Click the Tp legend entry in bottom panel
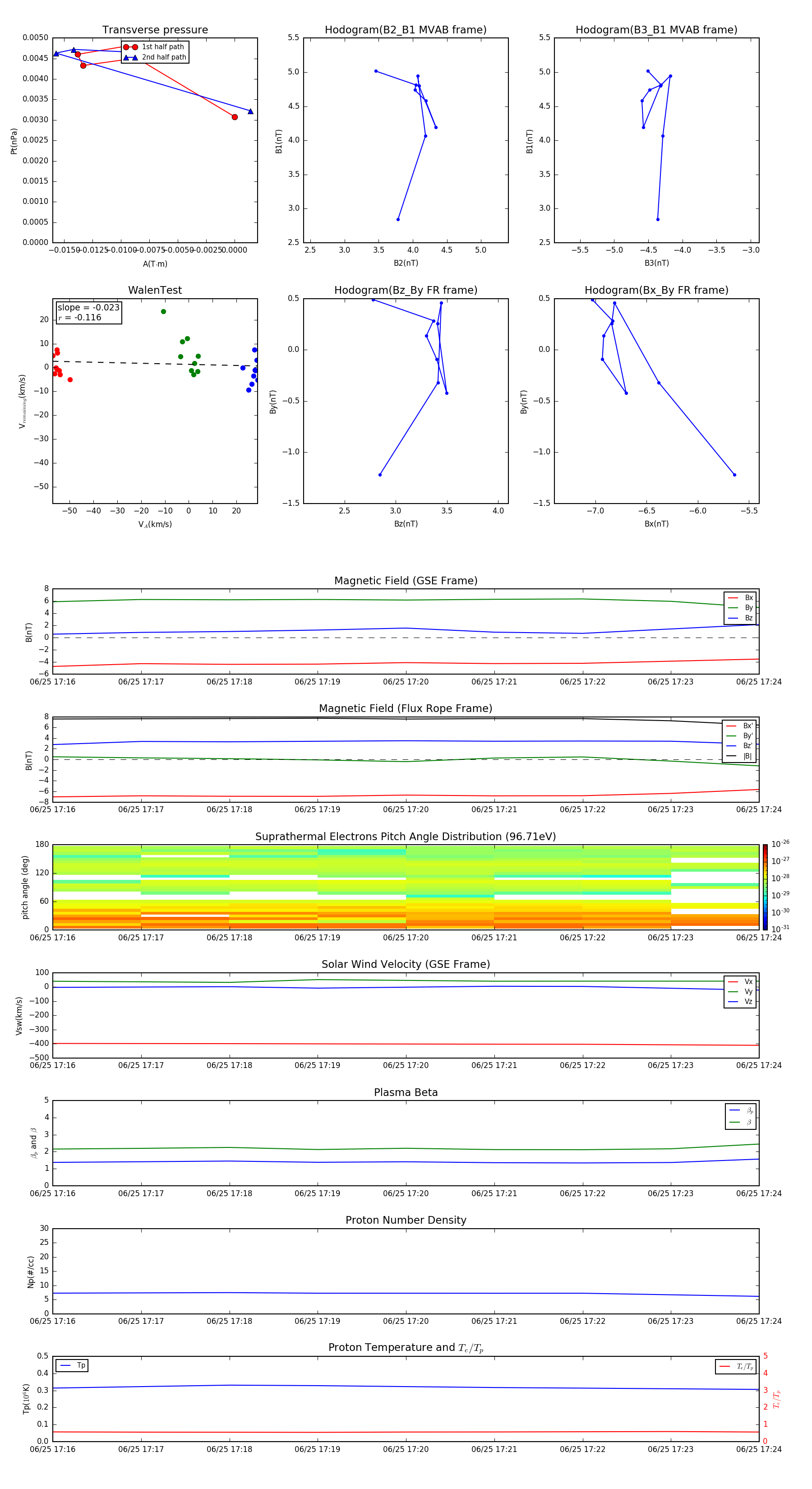Viewport: 812px width, 1489px height. [72, 1365]
